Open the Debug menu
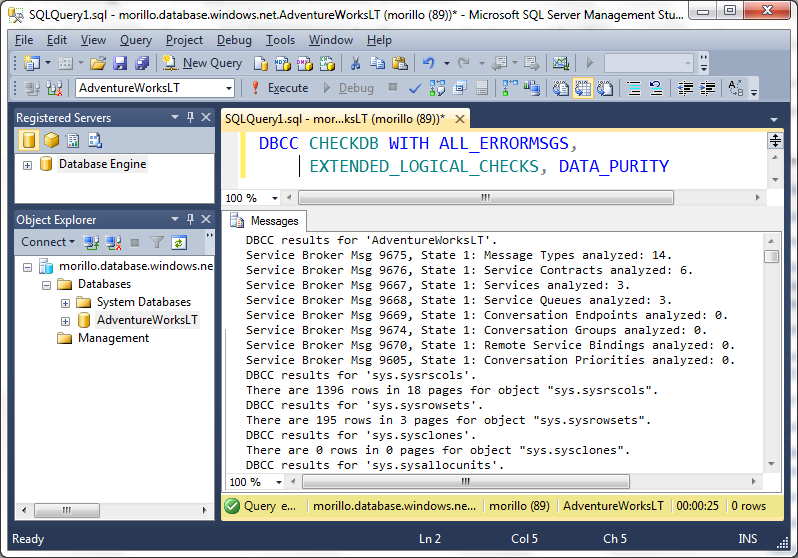 (x=234, y=40)
